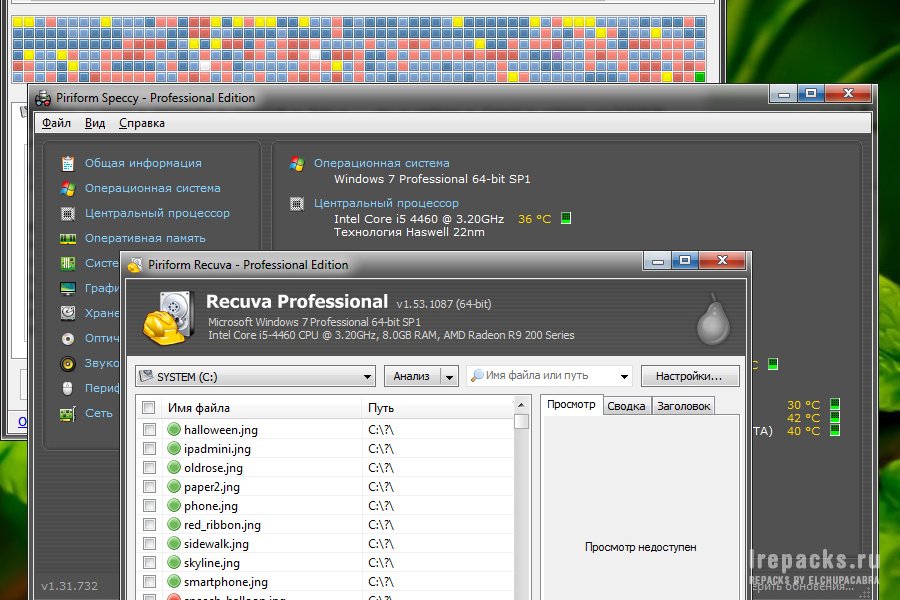Viewport: 900px width, 600px height.
Task: Click the scroll up arrow of the file list
Action: pos(521,405)
